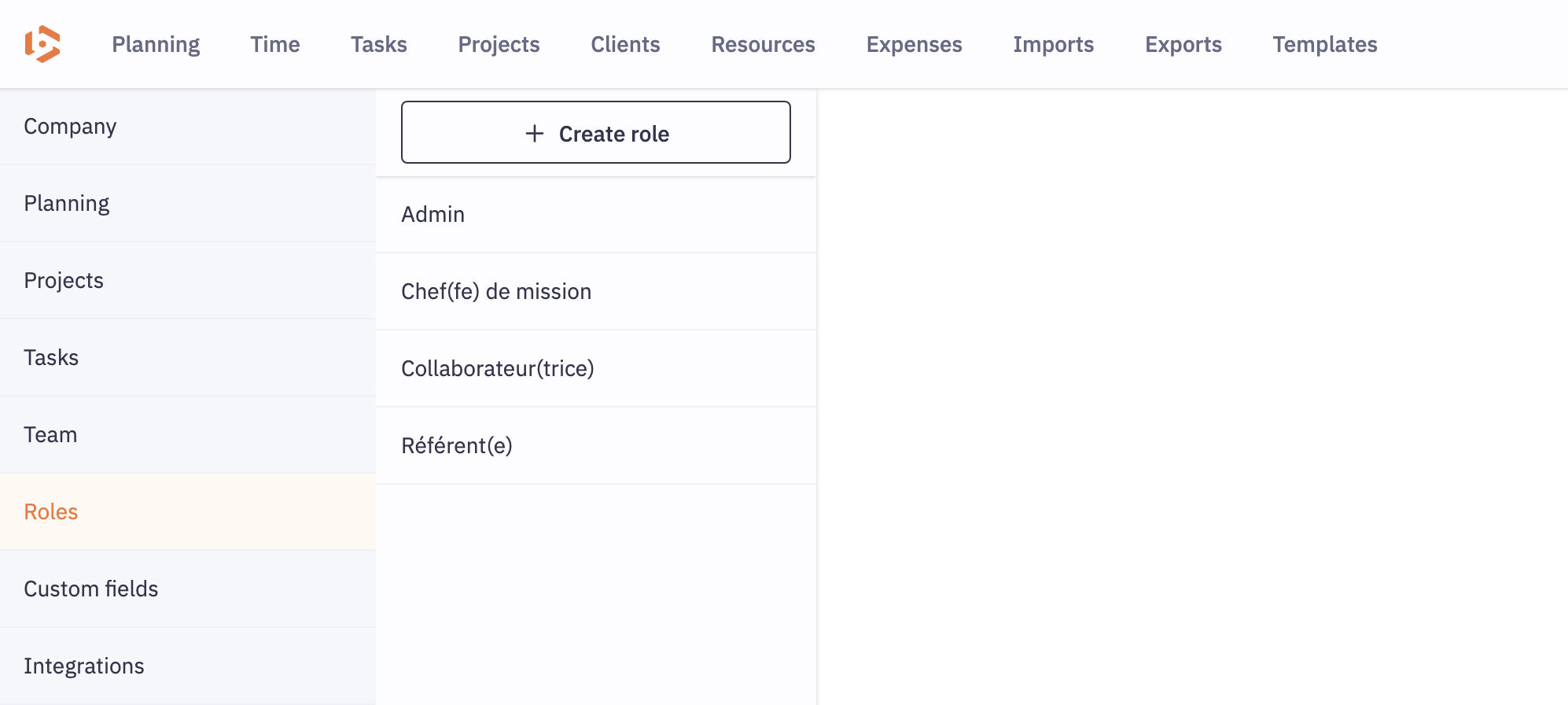
Task: Select the Admin role
Action: pyautogui.click(x=433, y=215)
